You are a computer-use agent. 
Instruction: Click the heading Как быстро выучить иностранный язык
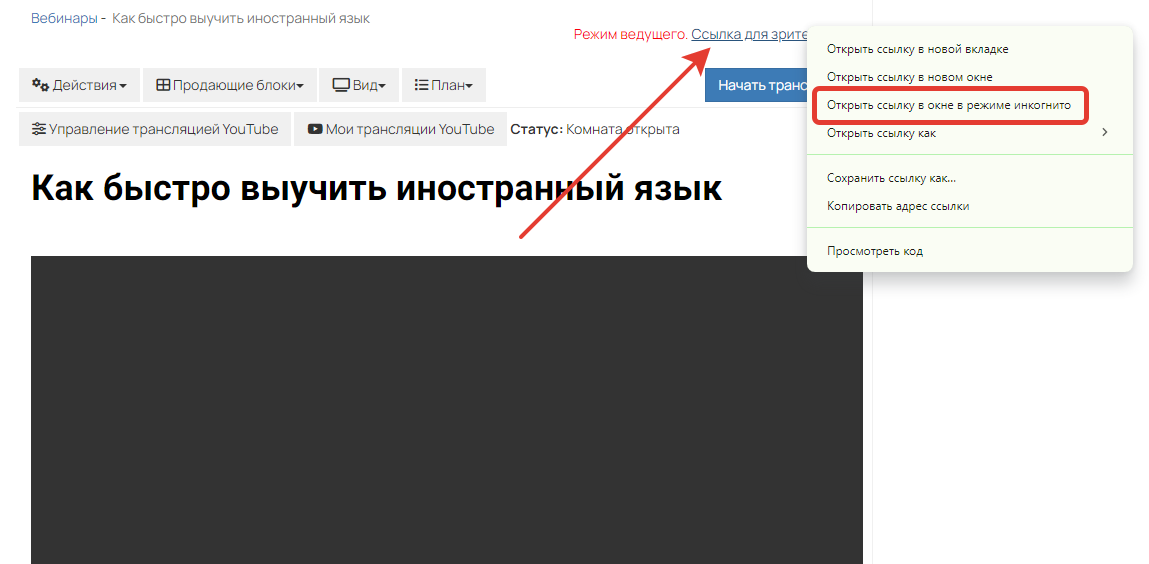[377, 190]
